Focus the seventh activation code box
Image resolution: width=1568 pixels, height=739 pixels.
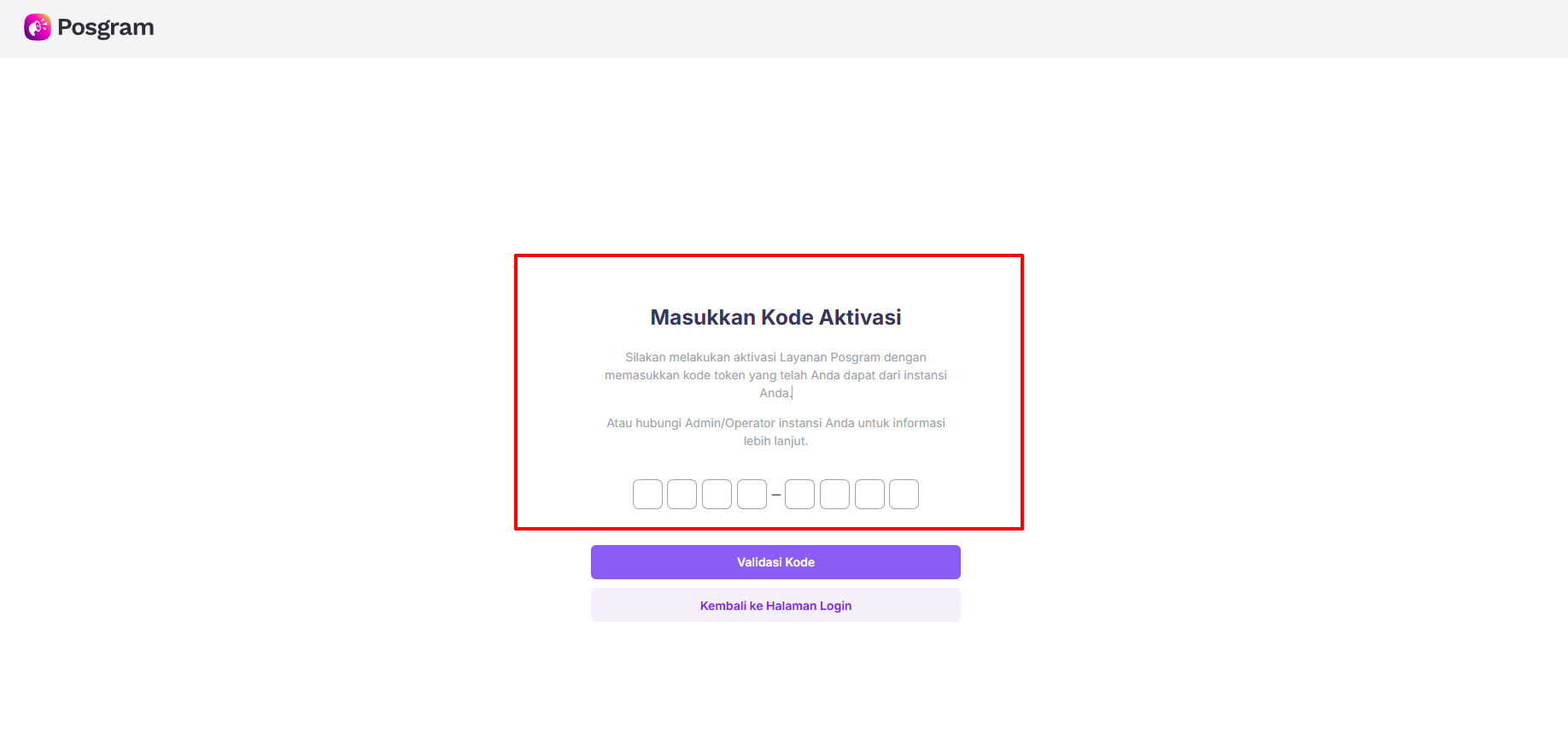[869, 494]
